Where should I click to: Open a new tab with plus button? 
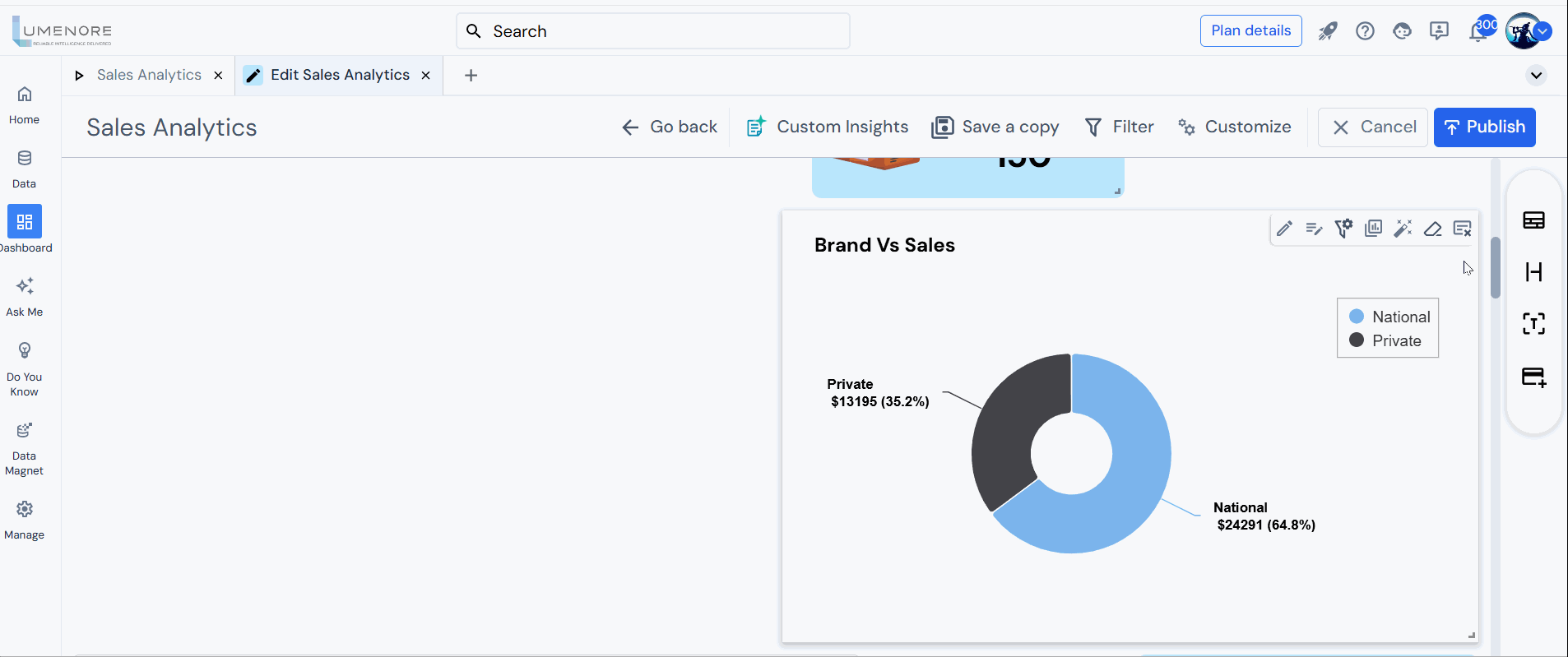[471, 76]
